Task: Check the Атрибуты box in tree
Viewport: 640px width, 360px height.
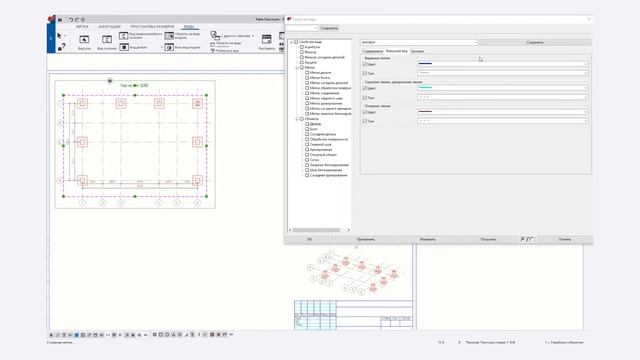Action: pos(302,47)
